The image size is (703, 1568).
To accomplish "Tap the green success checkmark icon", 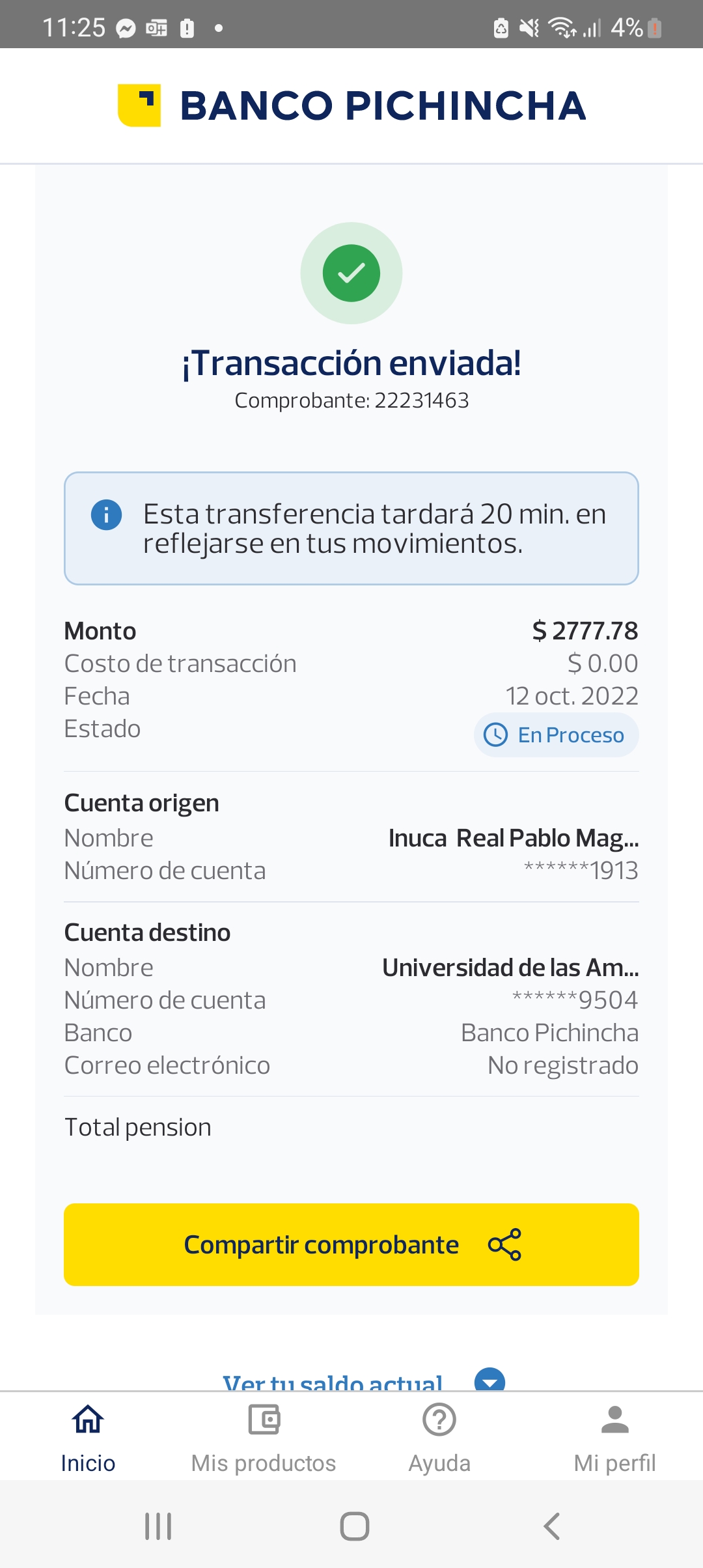I will (x=351, y=273).
